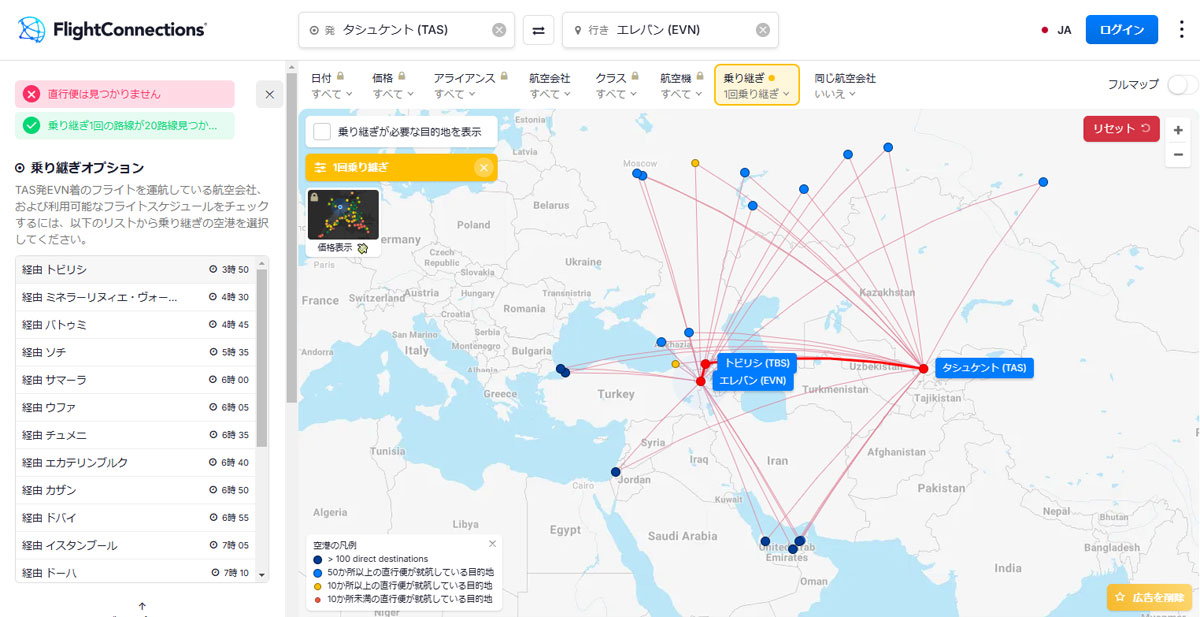Select the 経由 エカテリンブルク connection option
This screenshot has width=1200, height=617.
[136, 462]
